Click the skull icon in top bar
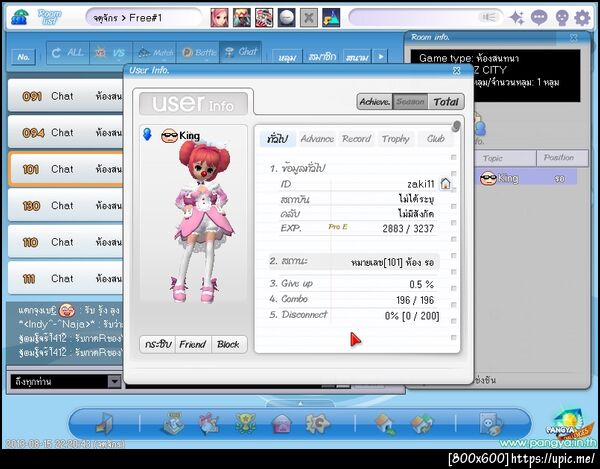Viewport: 600px width, 469px height. tap(561, 18)
